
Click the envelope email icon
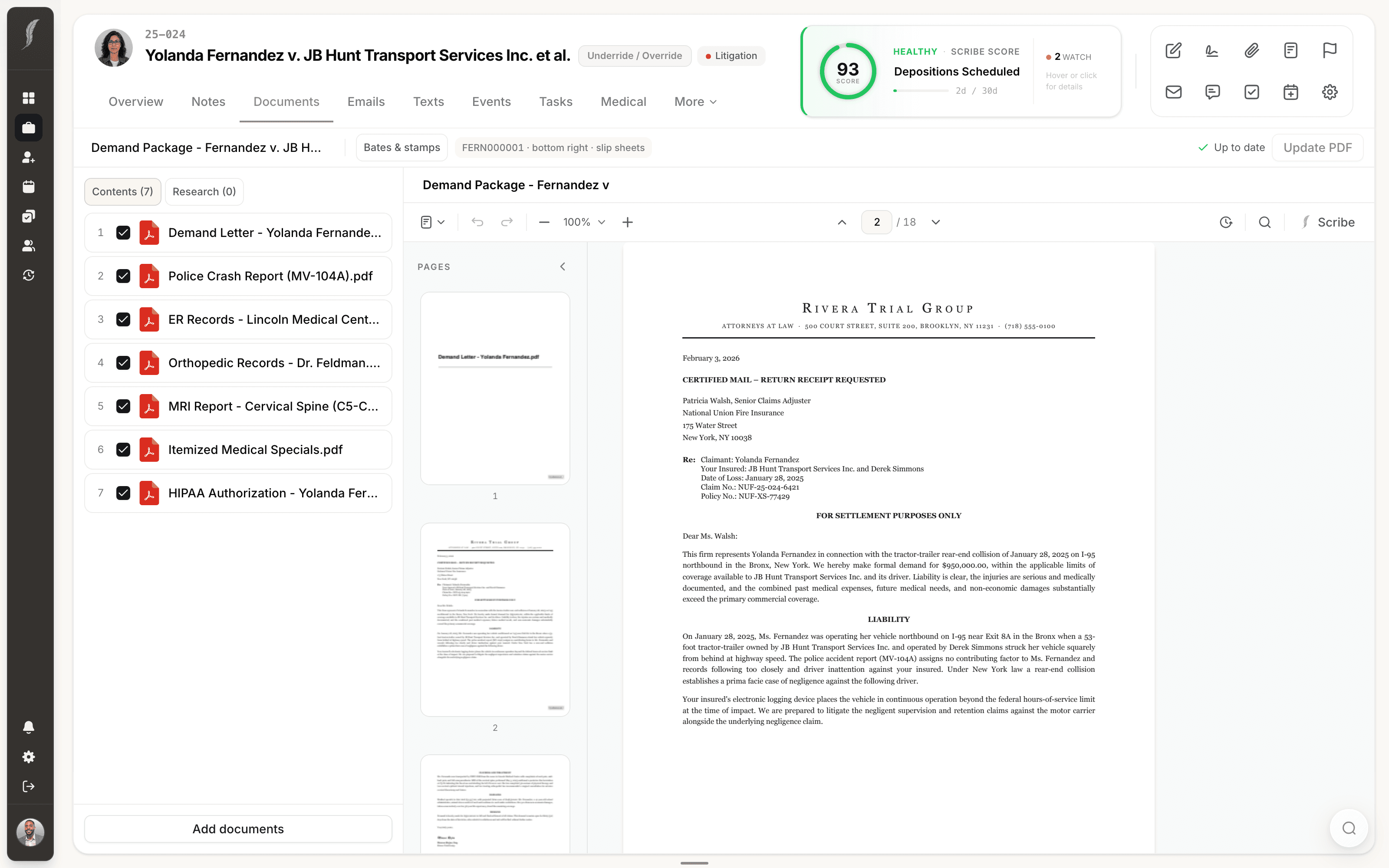pos(1173,92)
